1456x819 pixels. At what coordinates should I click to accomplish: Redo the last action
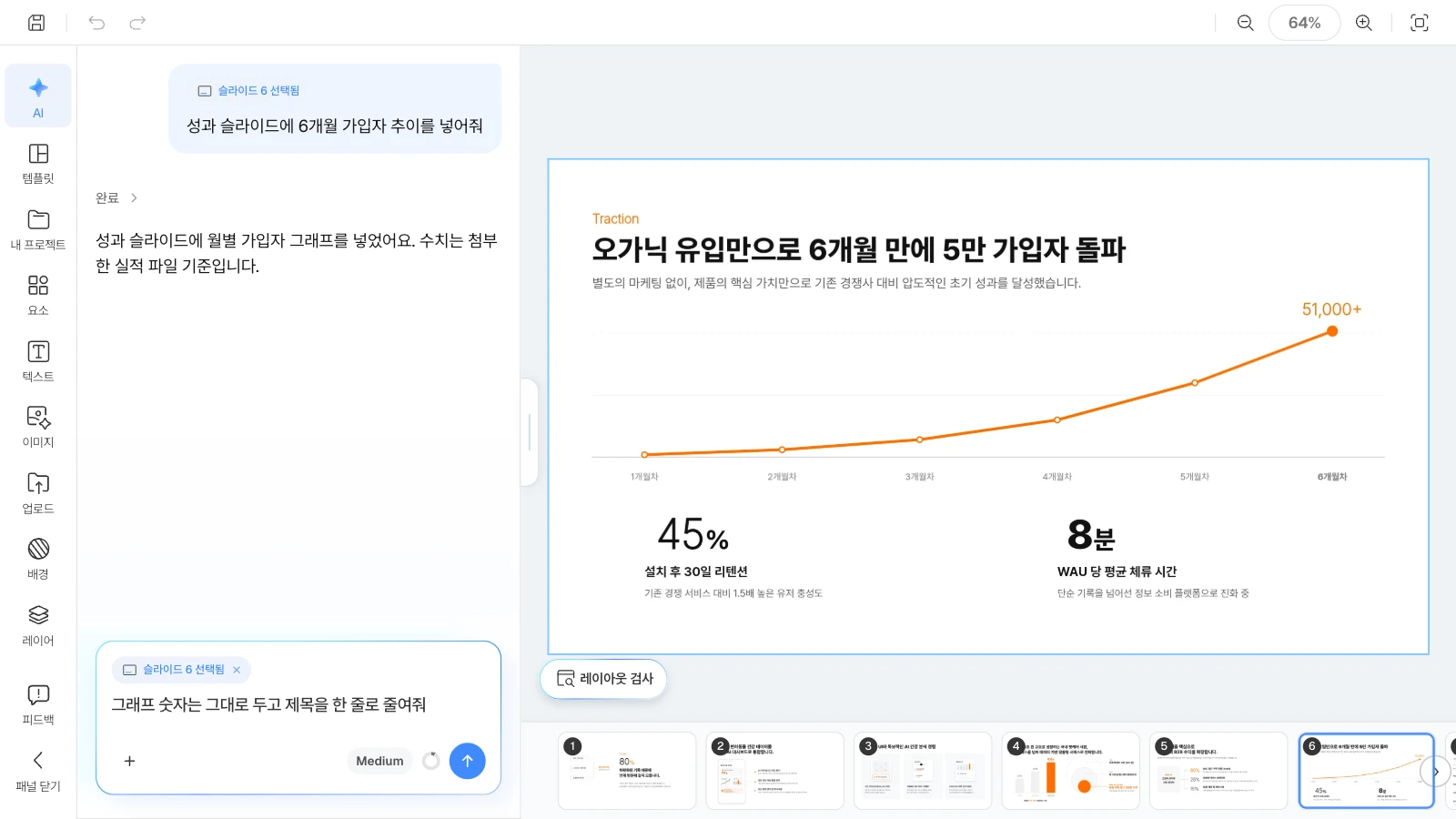pyautogui.click(x=137, y=23)
